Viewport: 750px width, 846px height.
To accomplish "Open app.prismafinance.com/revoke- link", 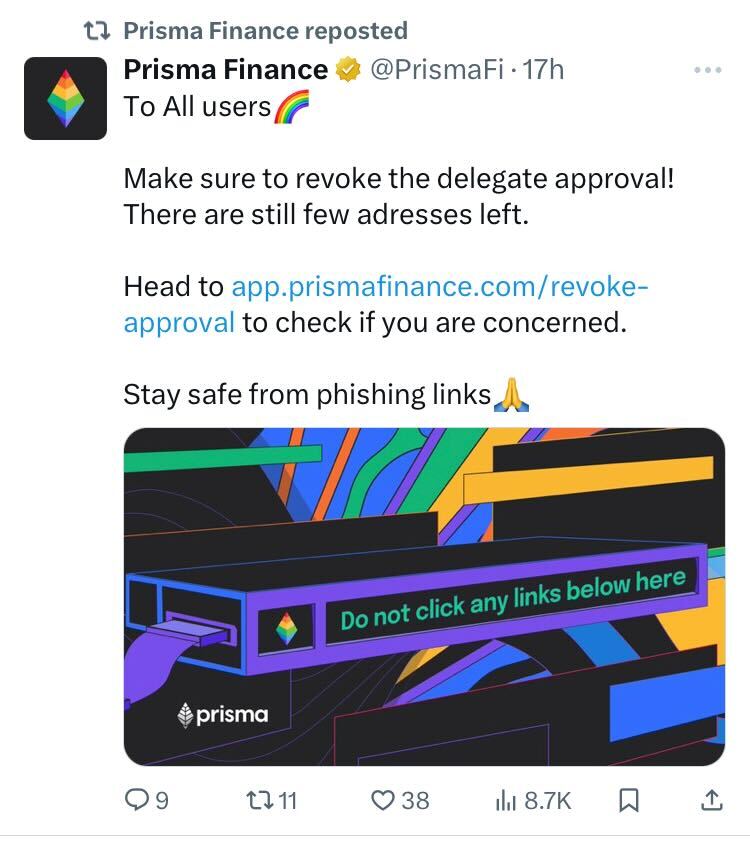I will 440,286.
